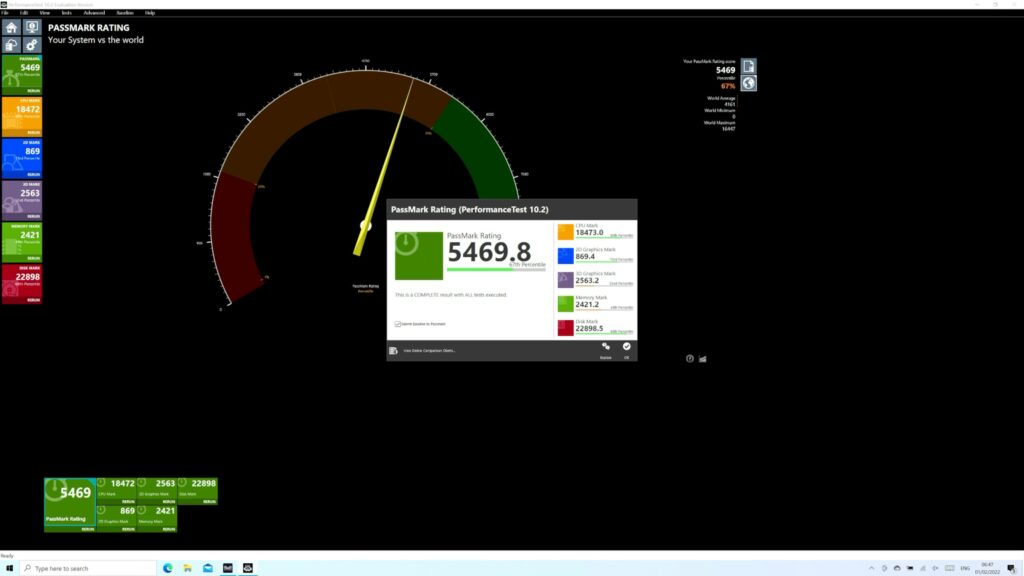Open the Mail app from the taskbar
The image size is (1024, 576).
[x=208, y=568]
